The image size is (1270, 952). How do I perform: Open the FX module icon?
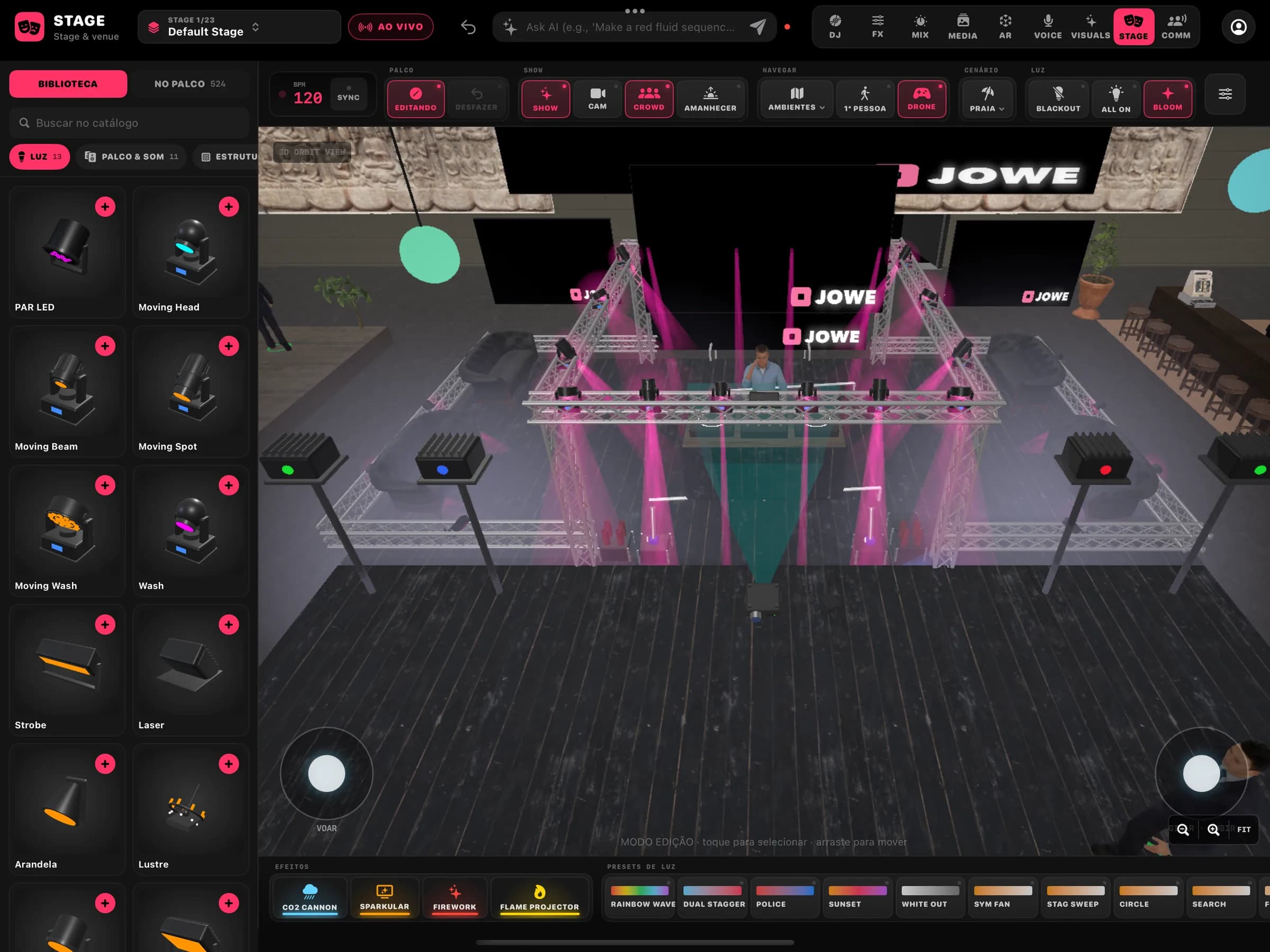[877, 27]
